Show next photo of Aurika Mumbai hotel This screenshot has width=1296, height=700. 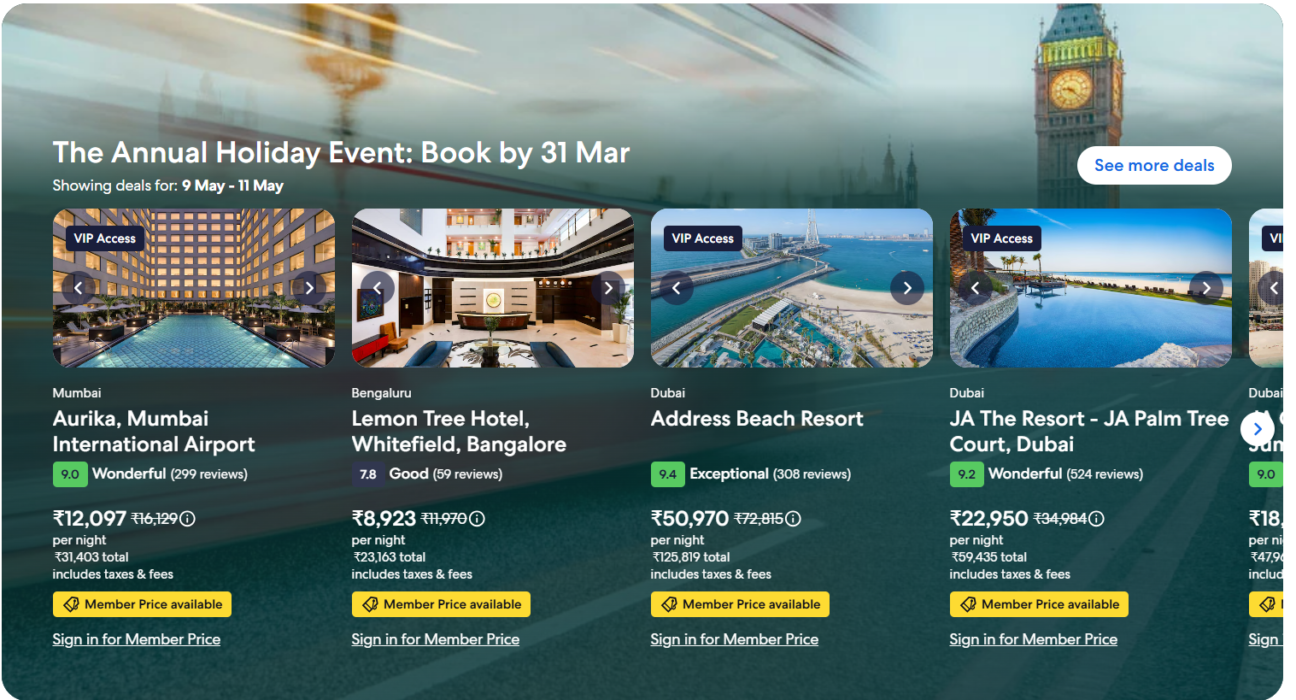point(310,288)
